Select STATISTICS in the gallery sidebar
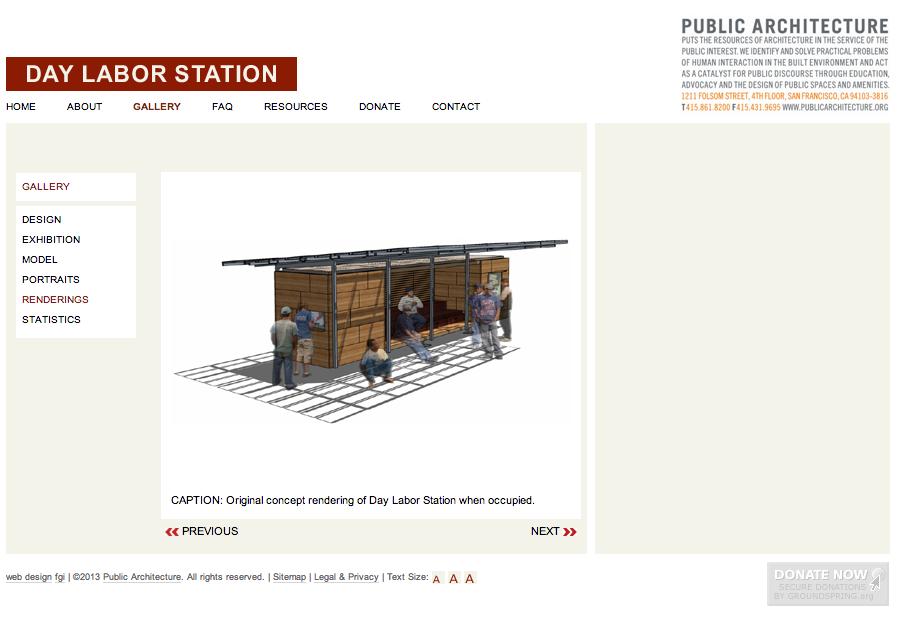900x626 pixels. pos(51,320)
